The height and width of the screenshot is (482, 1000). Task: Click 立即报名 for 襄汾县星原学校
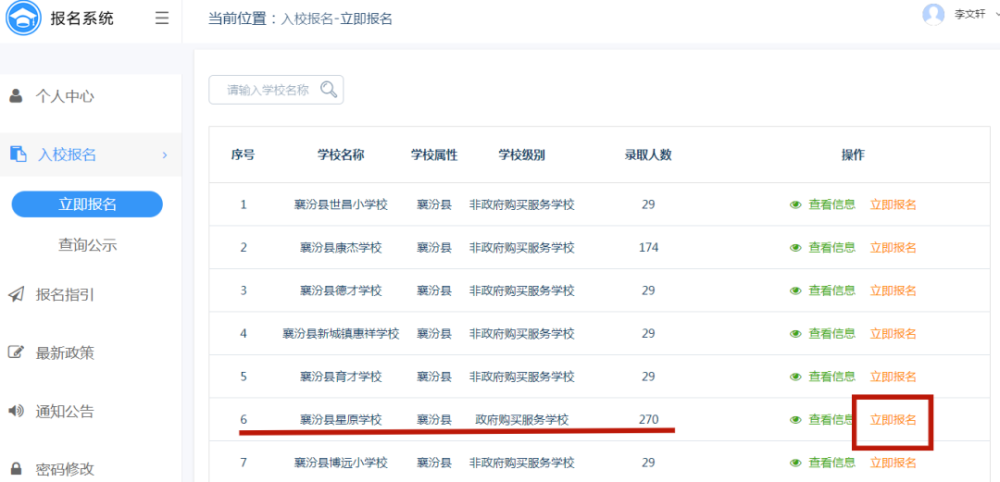coord(893,420)
